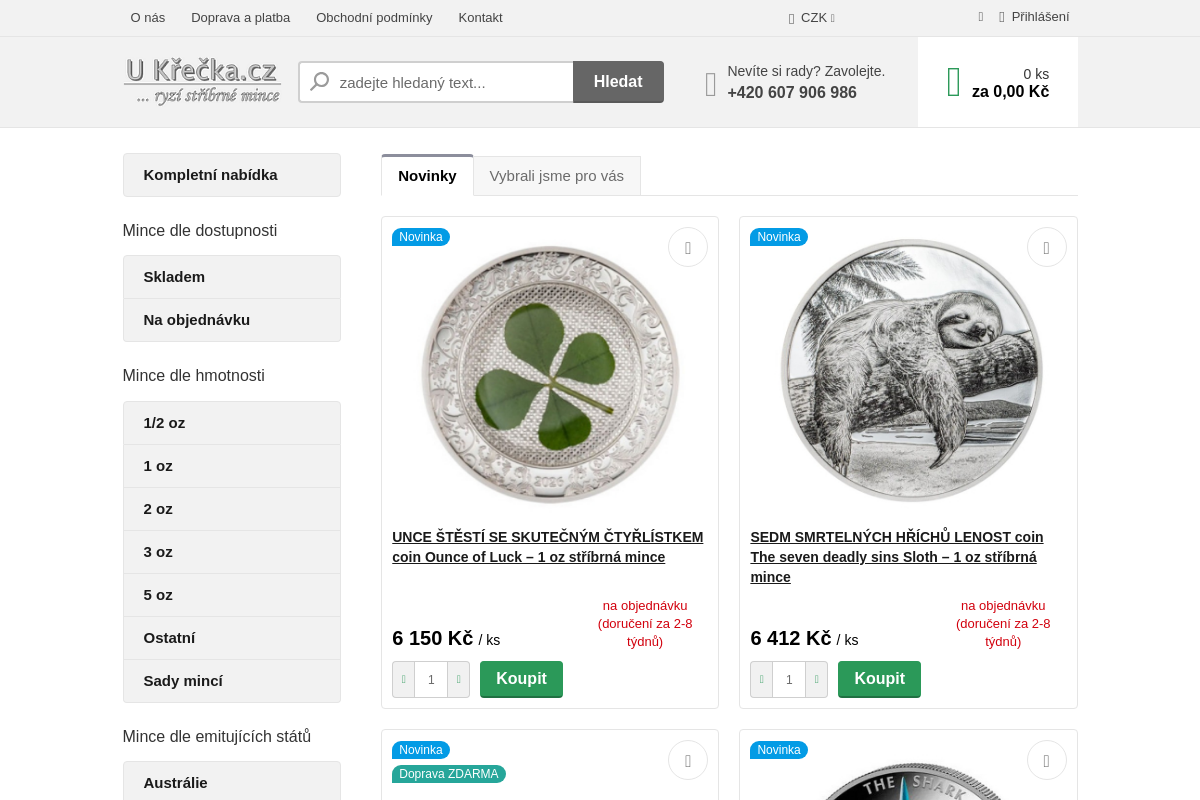Screen dimensions: 1200x800
Task: Buy the Sloth coin with Koupit
Action: (879, 679)
